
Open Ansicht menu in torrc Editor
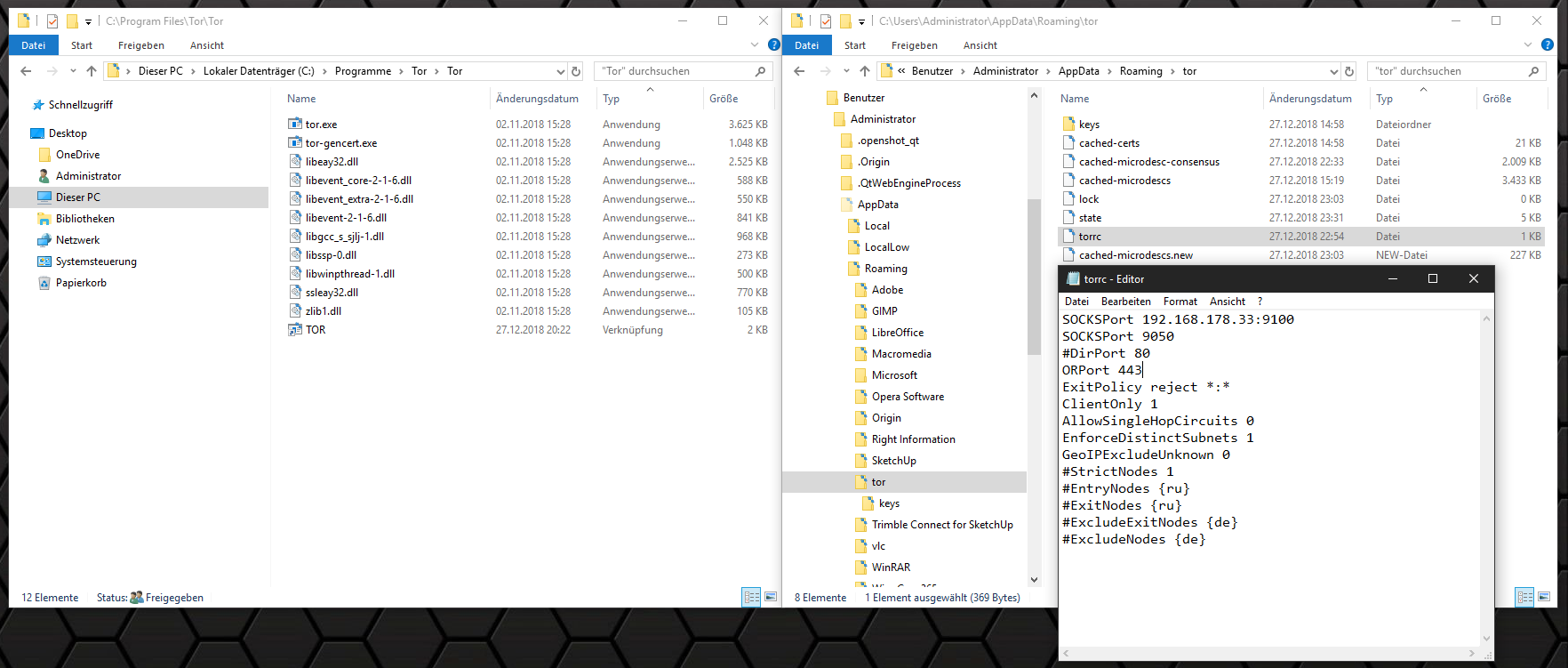coord(1228,302)
